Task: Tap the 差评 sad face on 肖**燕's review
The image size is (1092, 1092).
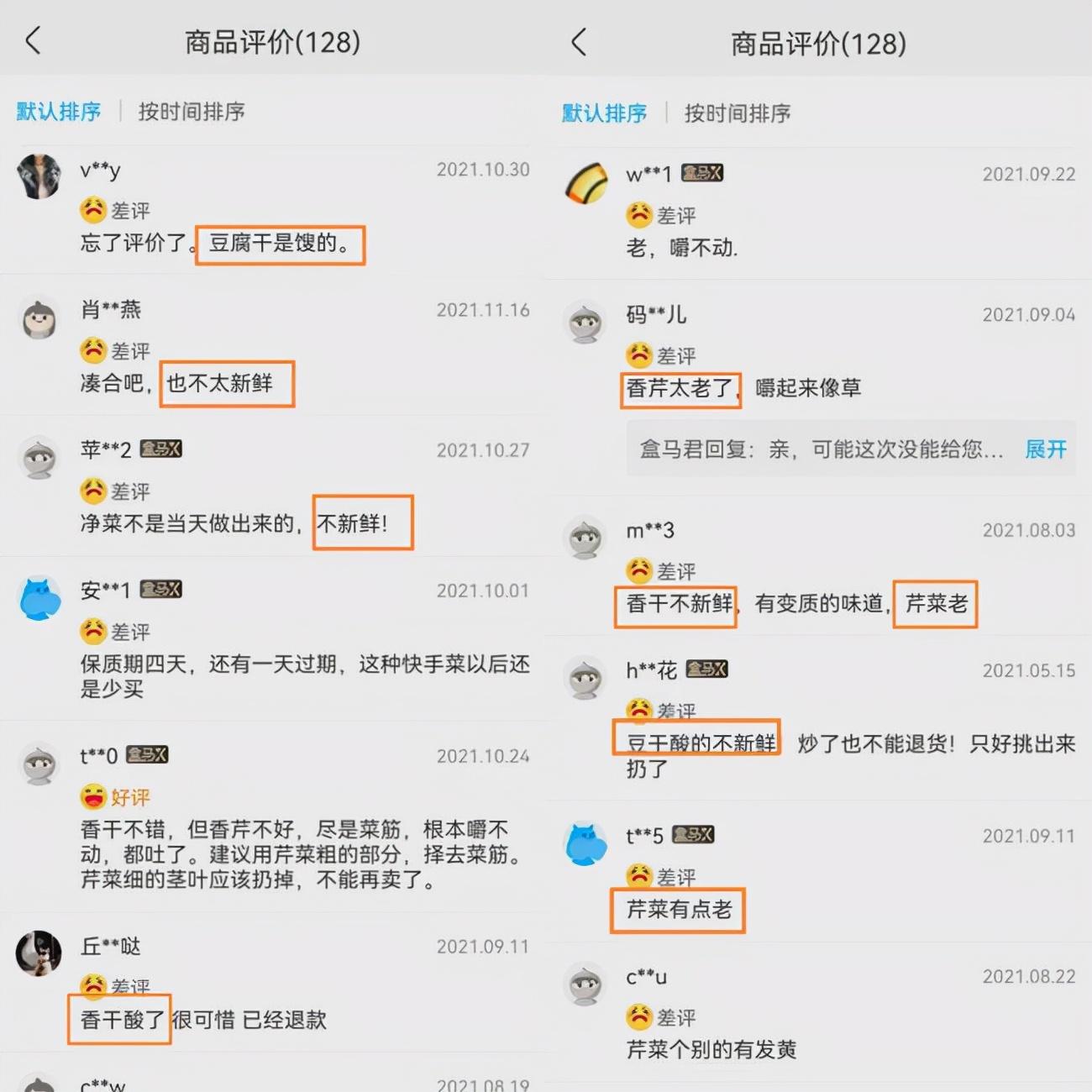Action: (x=93, y=349)
